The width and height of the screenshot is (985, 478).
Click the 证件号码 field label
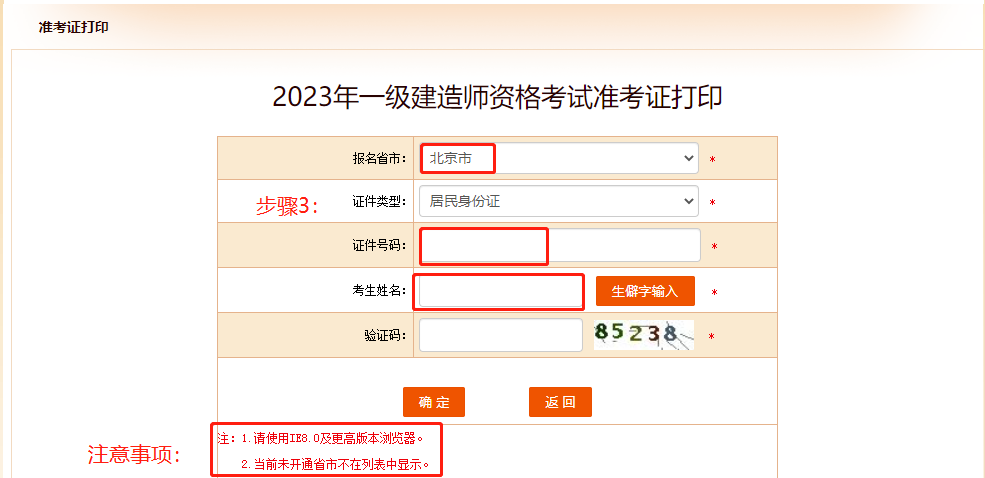coord(379,246)
